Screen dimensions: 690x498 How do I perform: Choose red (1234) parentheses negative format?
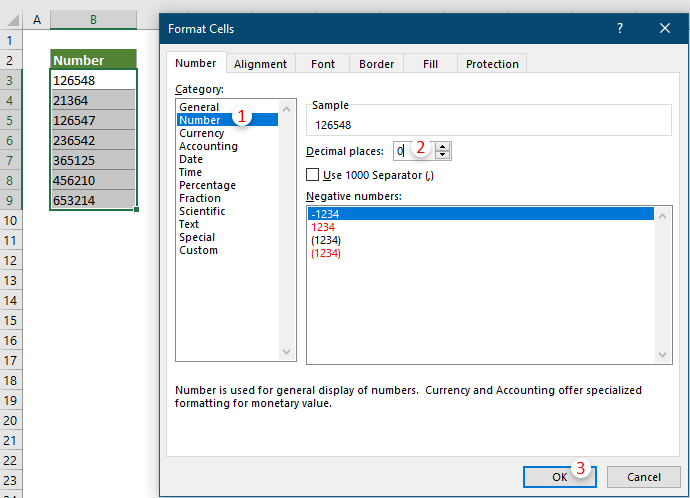[x=326, y=253]
